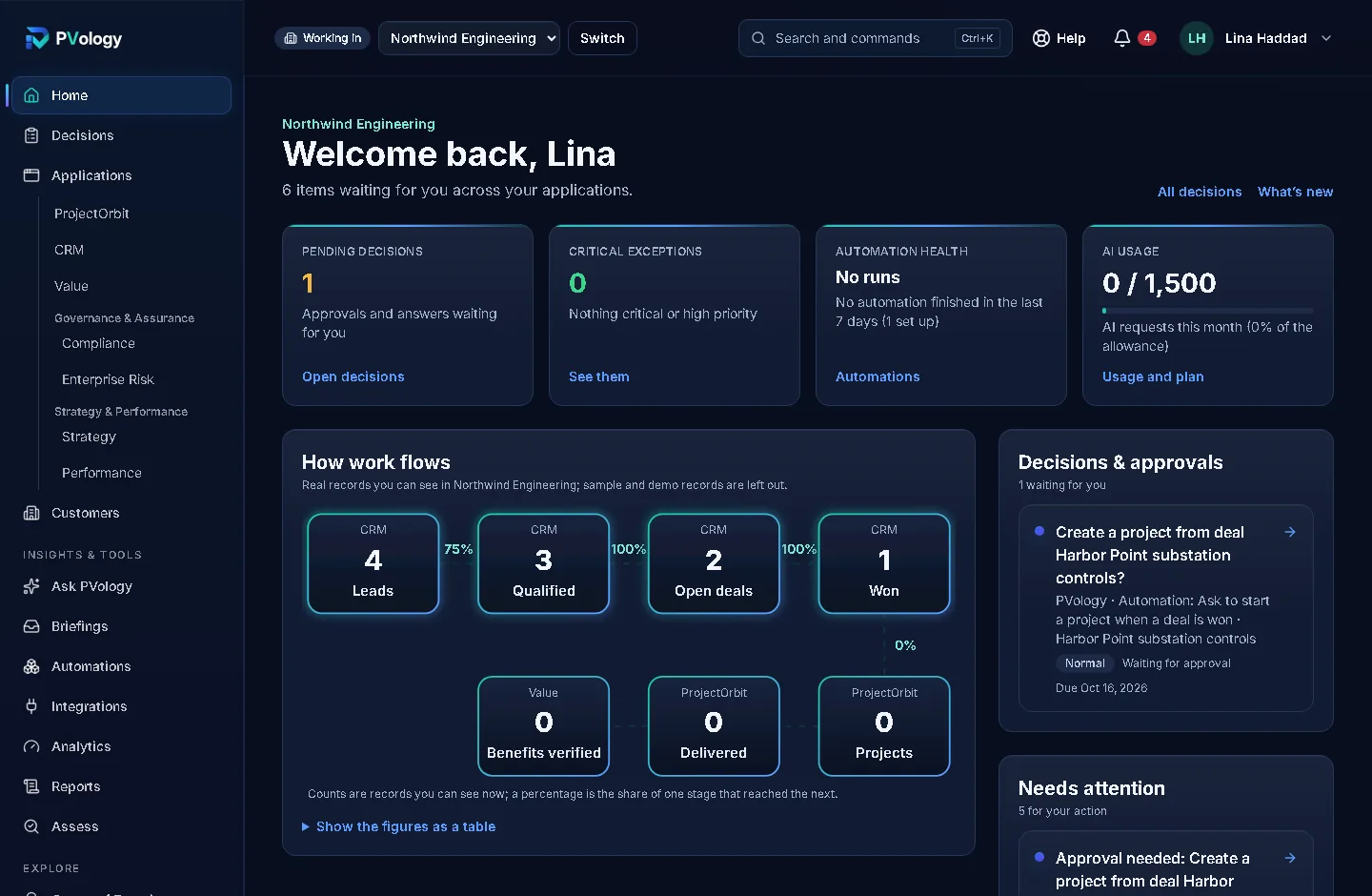
Task: Click the LH user avatar
Action: [1197, 38]
